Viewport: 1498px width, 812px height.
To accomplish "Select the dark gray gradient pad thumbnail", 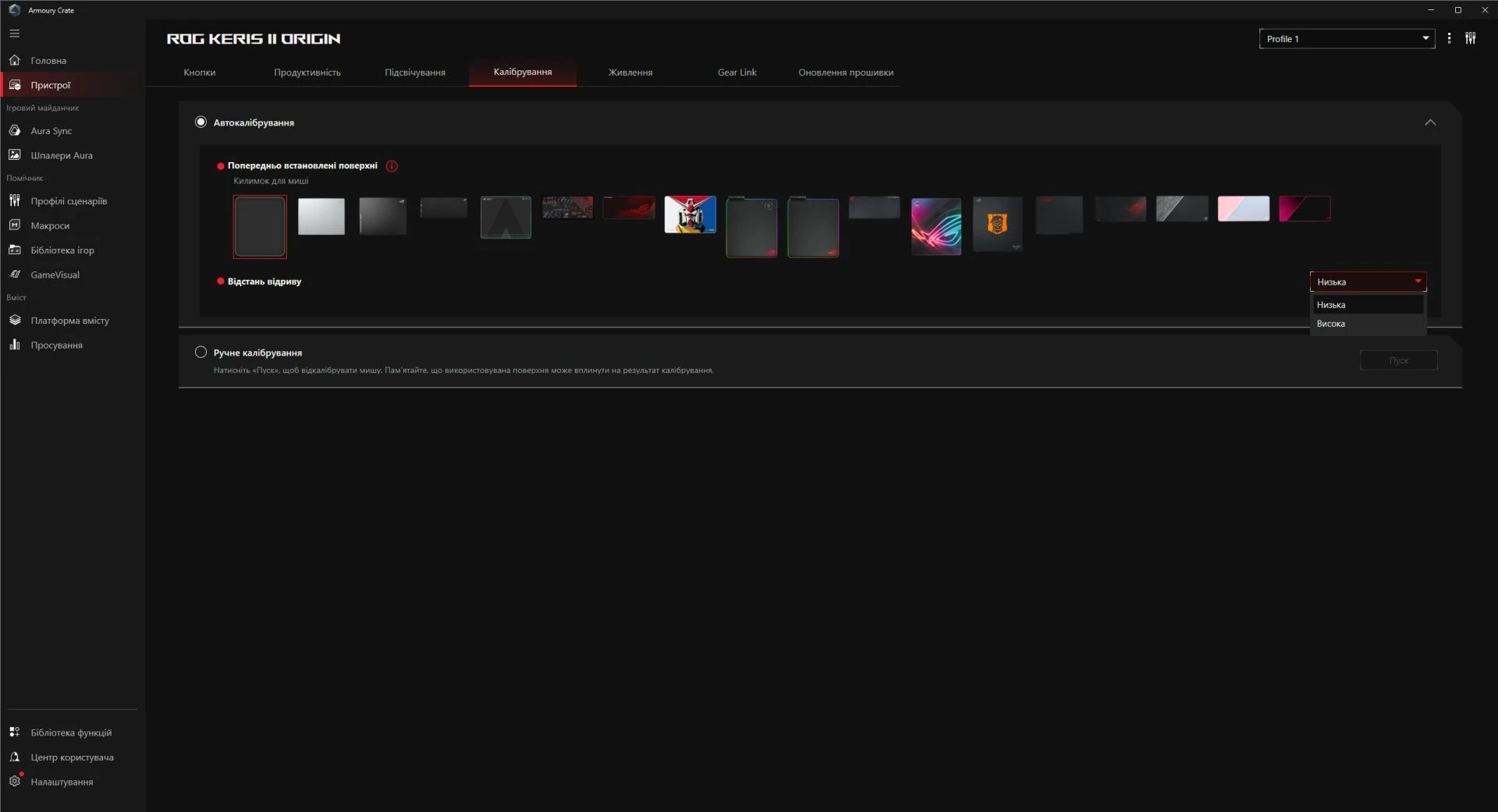I will pyautogui.click(x=382, y=216).
